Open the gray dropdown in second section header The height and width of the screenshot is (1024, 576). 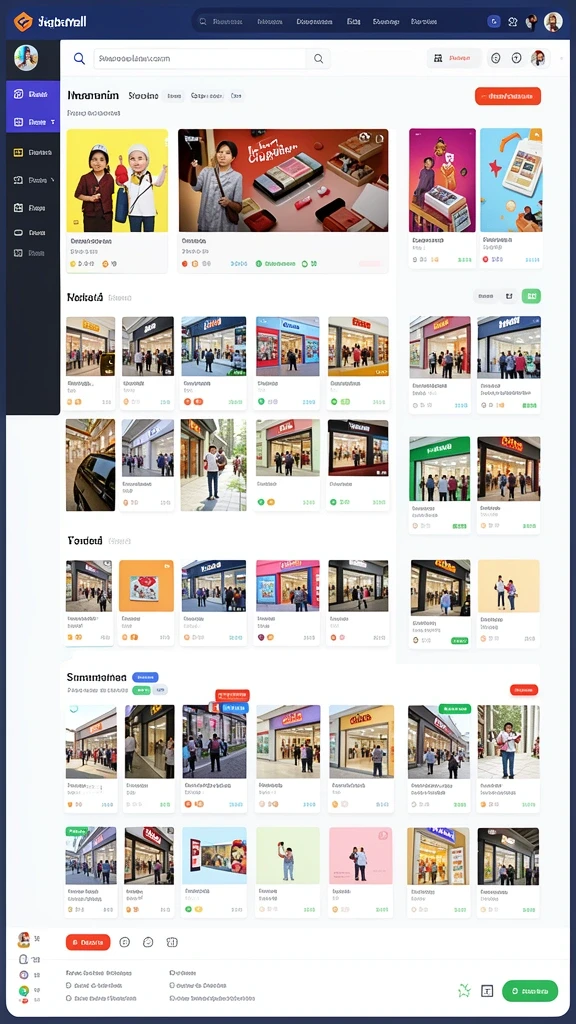point(485,296)
